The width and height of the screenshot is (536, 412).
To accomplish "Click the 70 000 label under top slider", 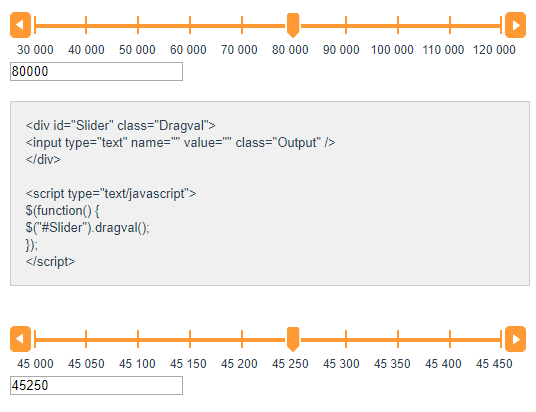I will point(239,50).
